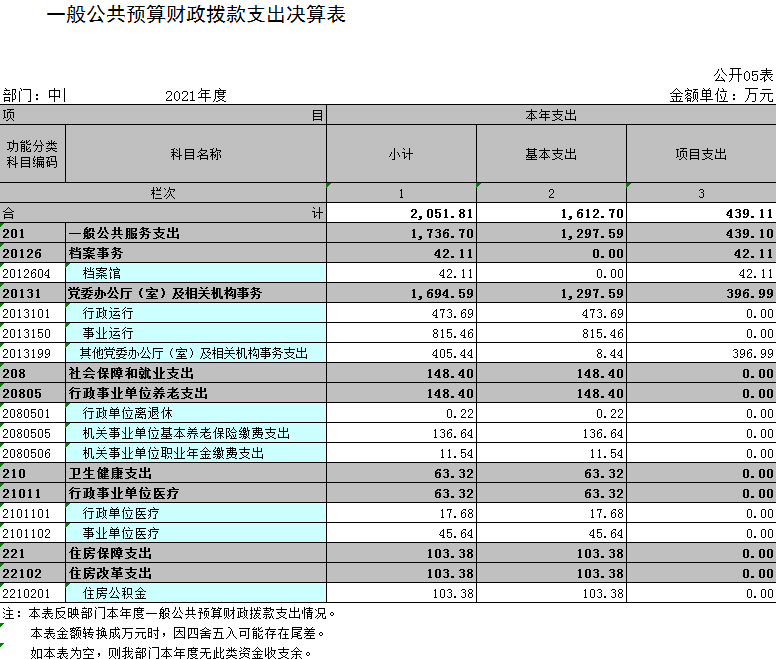Select code cell 20126

click(32, 253)
